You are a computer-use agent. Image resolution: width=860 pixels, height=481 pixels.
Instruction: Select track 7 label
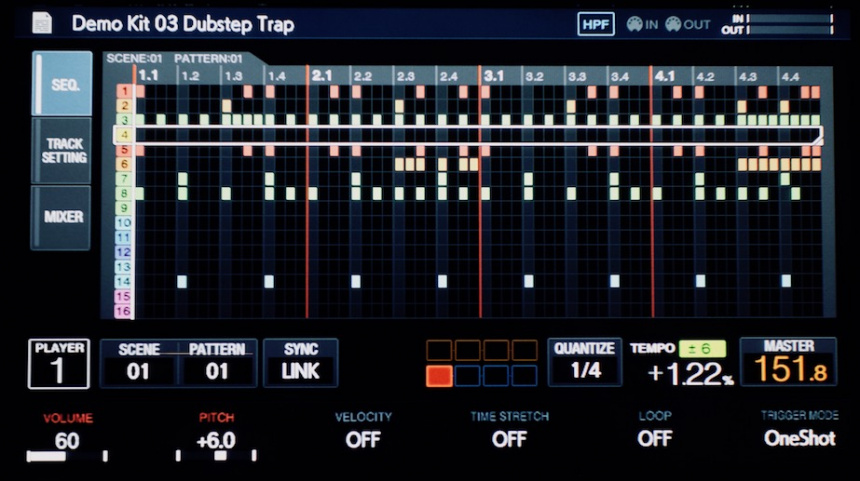[x=125, y=179]
